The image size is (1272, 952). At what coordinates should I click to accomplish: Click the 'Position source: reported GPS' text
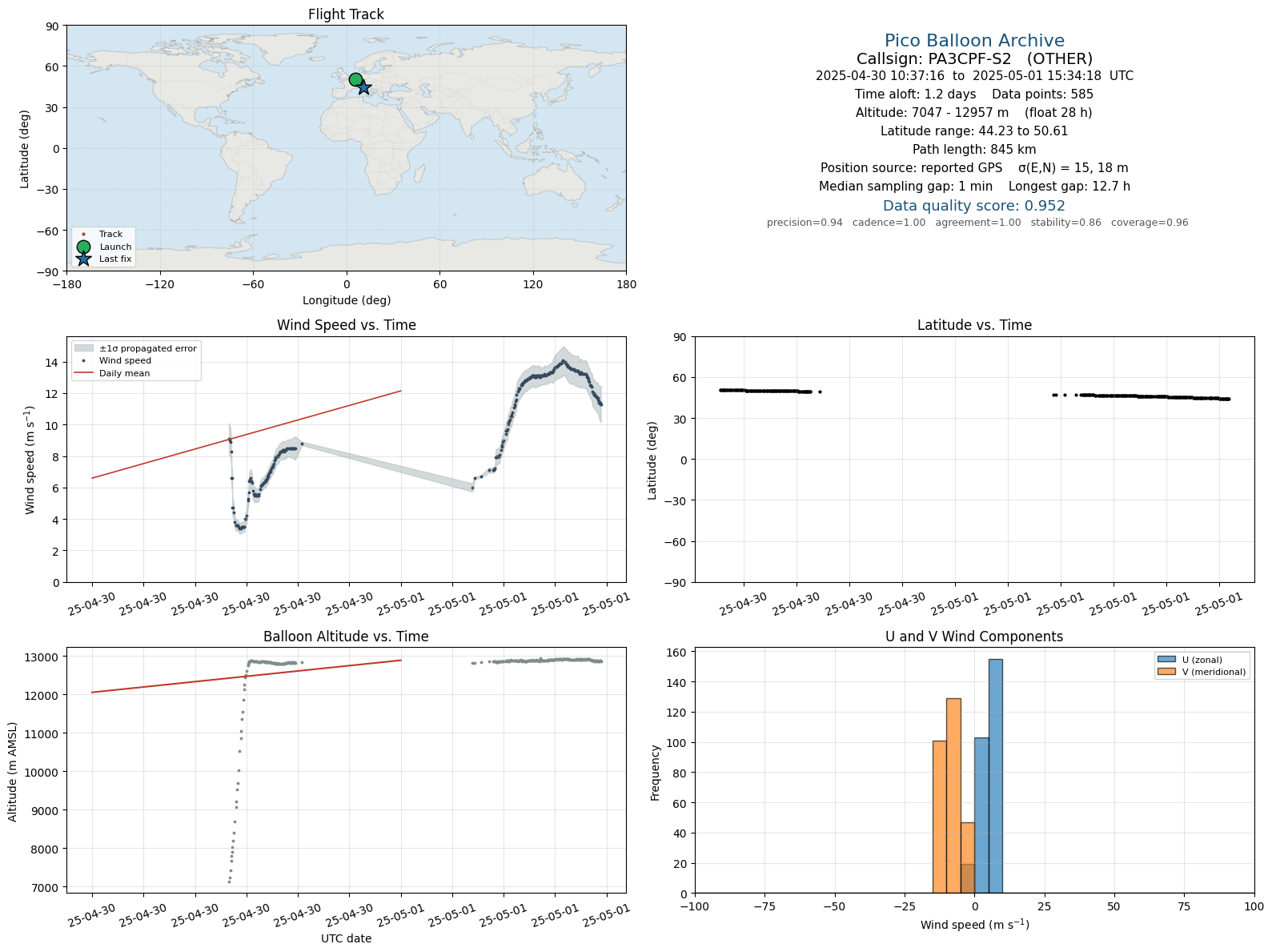(911, 168)
